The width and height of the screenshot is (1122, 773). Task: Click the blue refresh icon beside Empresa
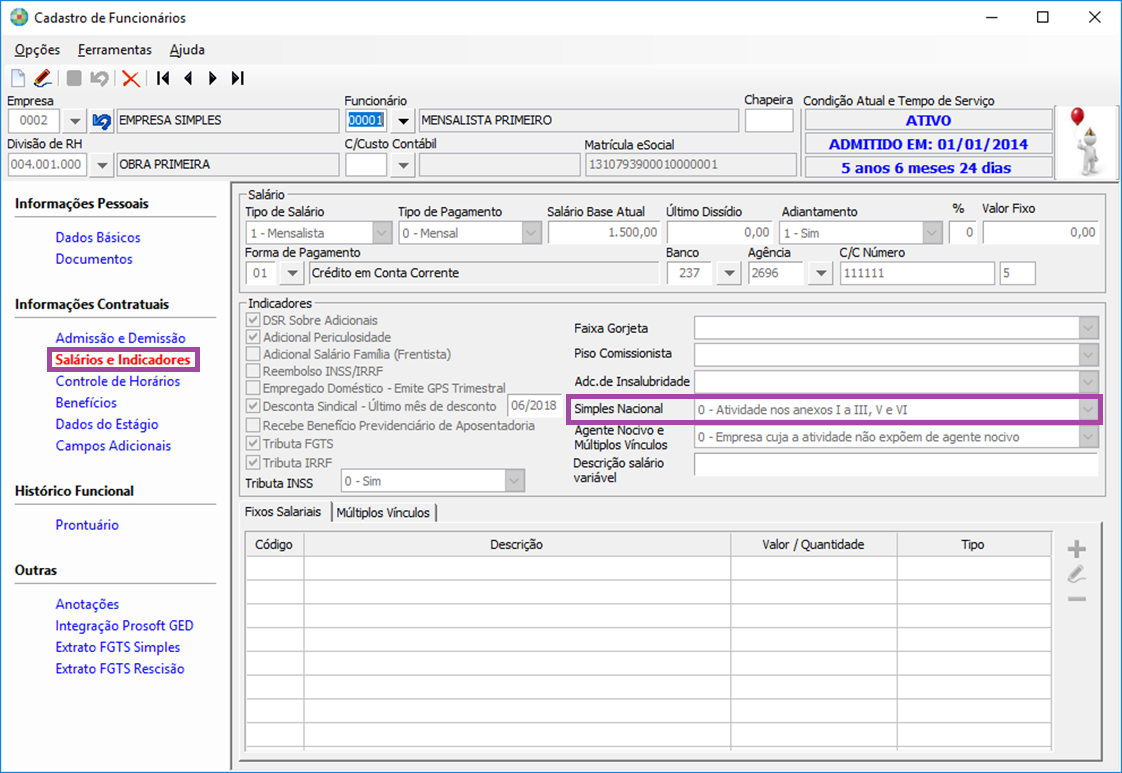coord(101,121)
